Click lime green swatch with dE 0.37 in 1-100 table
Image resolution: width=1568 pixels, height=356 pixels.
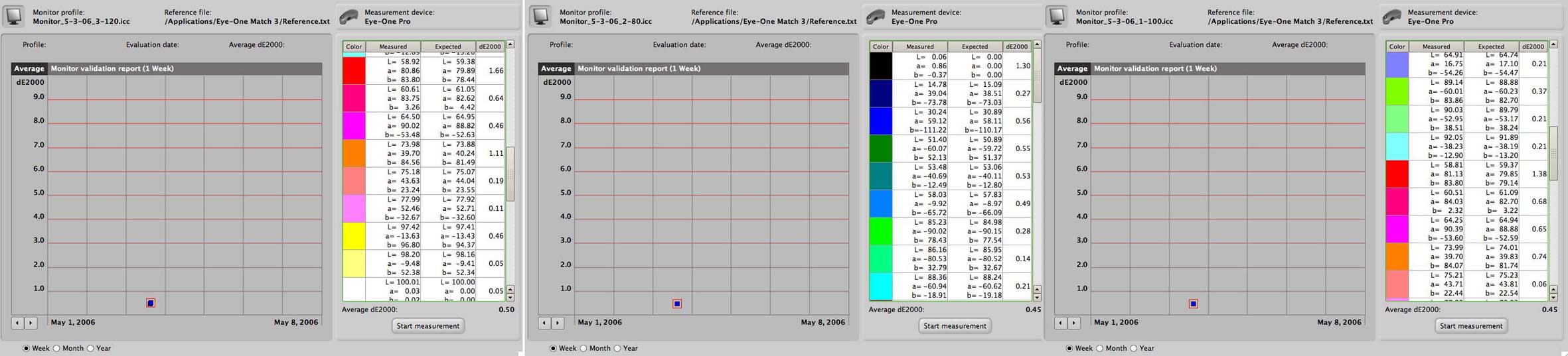click(x=1397, y=91)
